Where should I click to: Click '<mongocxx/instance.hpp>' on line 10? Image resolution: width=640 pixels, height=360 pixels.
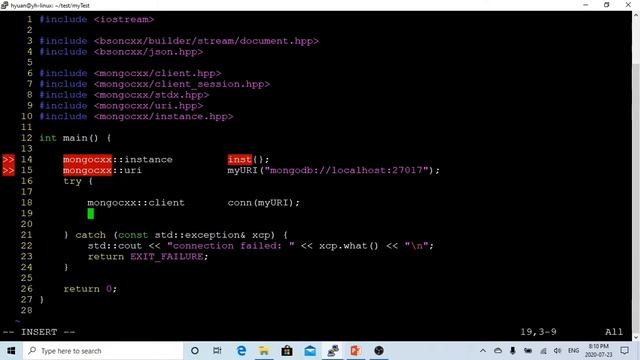pos(164,116)
